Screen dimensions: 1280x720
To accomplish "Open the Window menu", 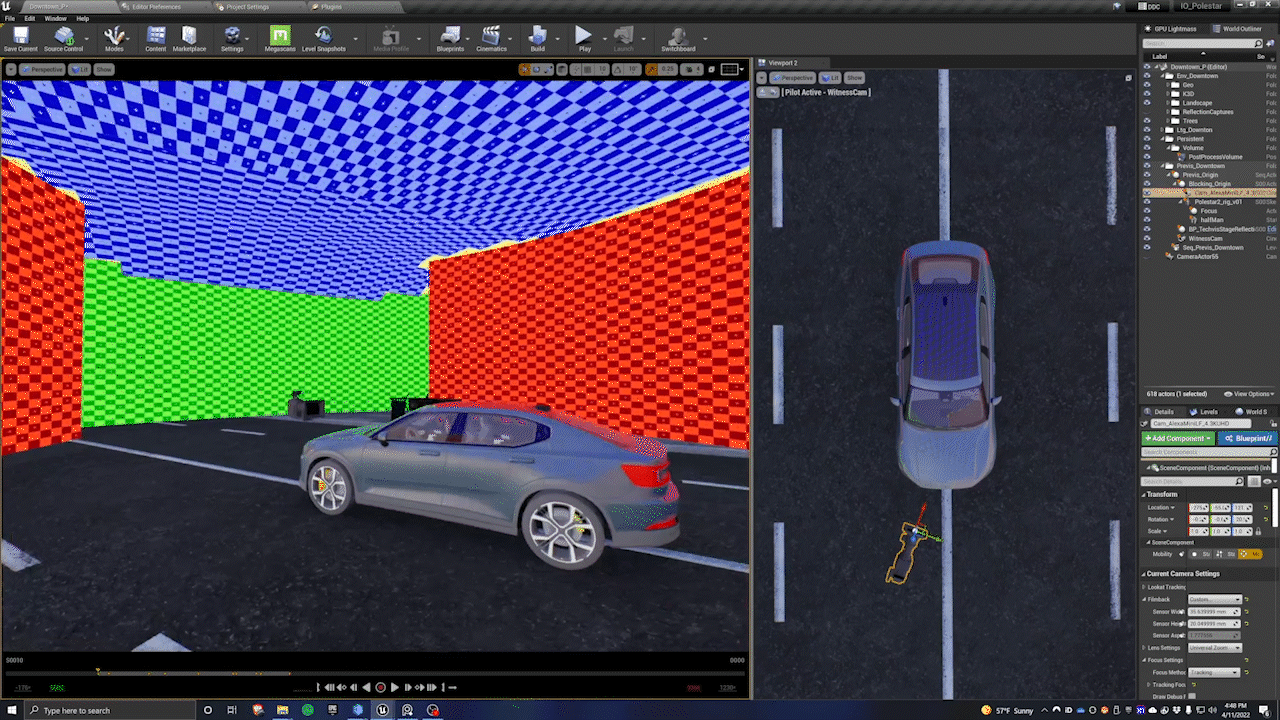I will point(56,18).
